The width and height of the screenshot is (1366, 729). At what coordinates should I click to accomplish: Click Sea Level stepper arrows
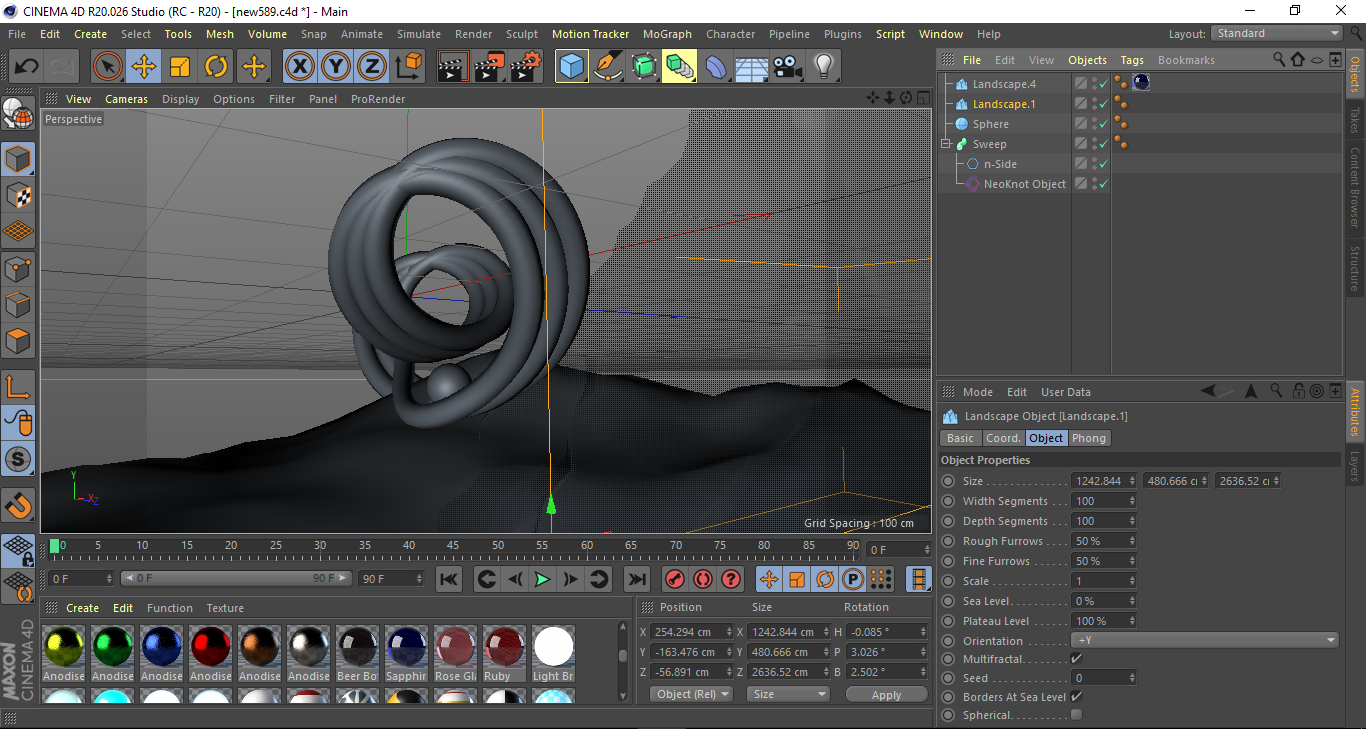(1132, 601)
